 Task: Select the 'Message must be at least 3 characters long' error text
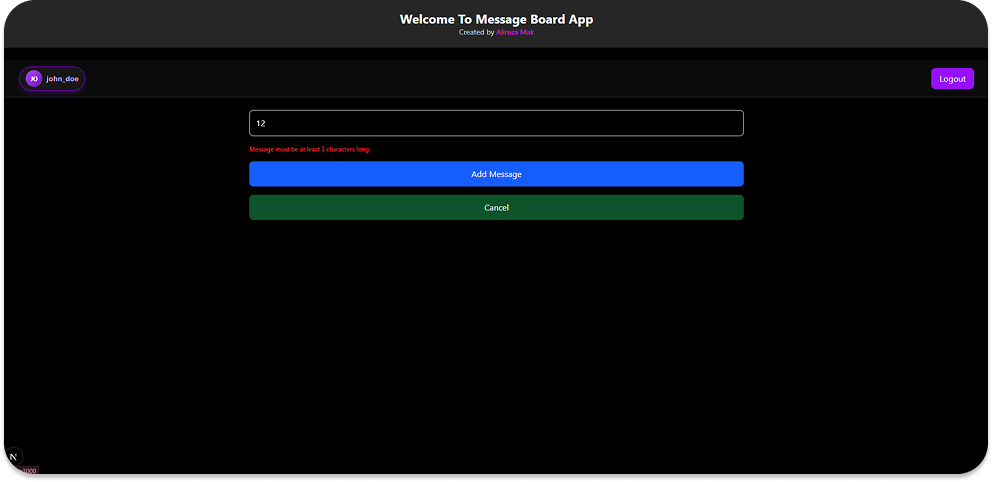point(309,150)
